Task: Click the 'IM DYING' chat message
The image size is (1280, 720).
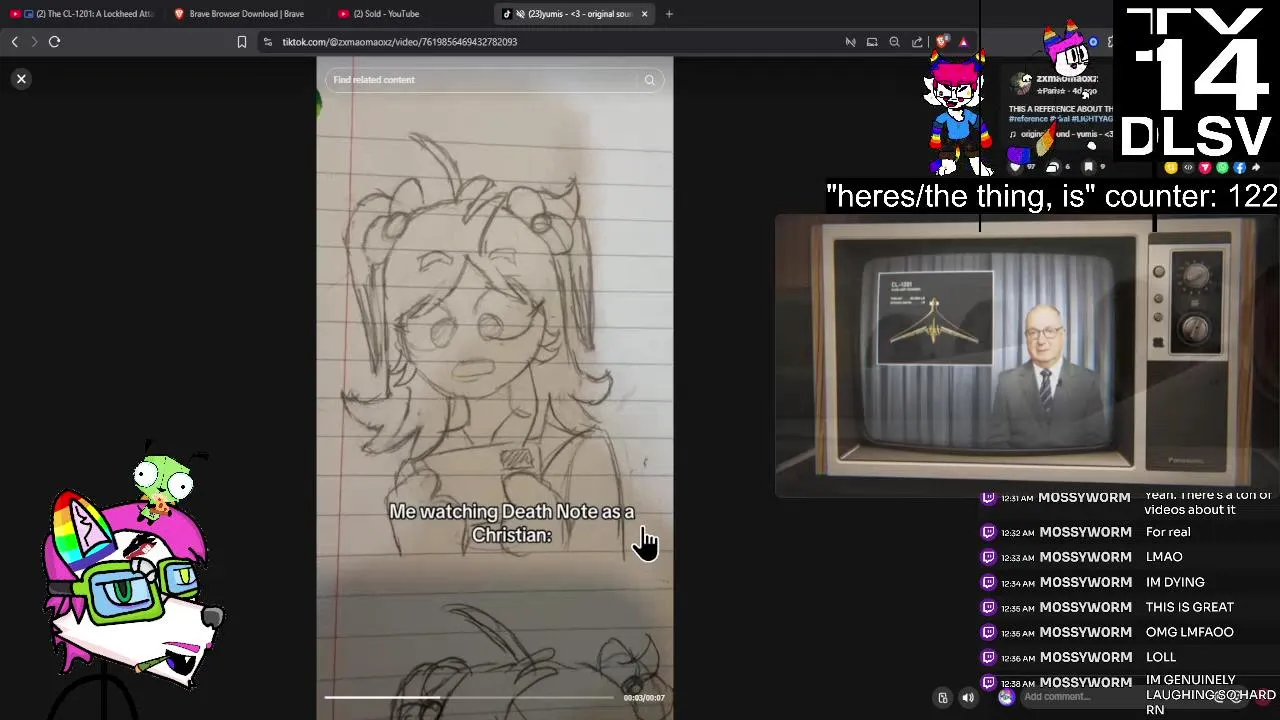Action: pyautogui.click(x=1175, y=582)
